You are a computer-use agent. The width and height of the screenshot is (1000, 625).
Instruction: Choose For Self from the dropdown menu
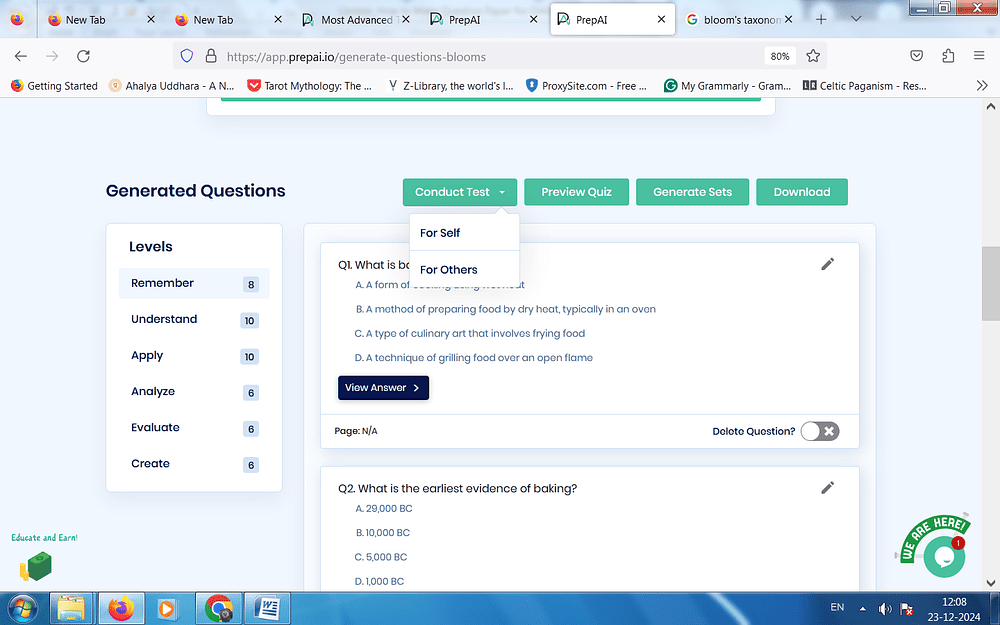(x=440, y=233)
